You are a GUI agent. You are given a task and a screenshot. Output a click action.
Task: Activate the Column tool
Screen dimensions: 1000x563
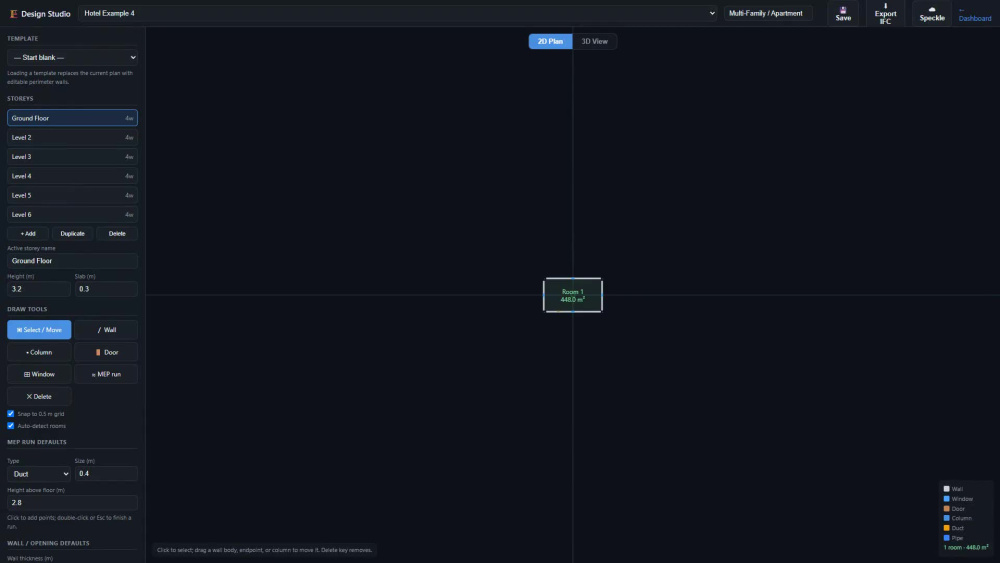point(39,352)
